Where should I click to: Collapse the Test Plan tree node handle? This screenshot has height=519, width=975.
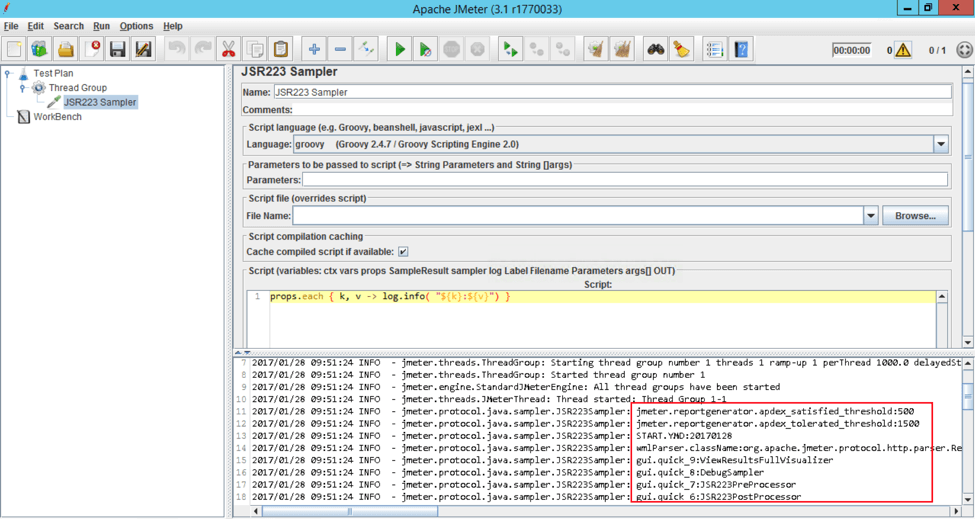pos(7,73)
